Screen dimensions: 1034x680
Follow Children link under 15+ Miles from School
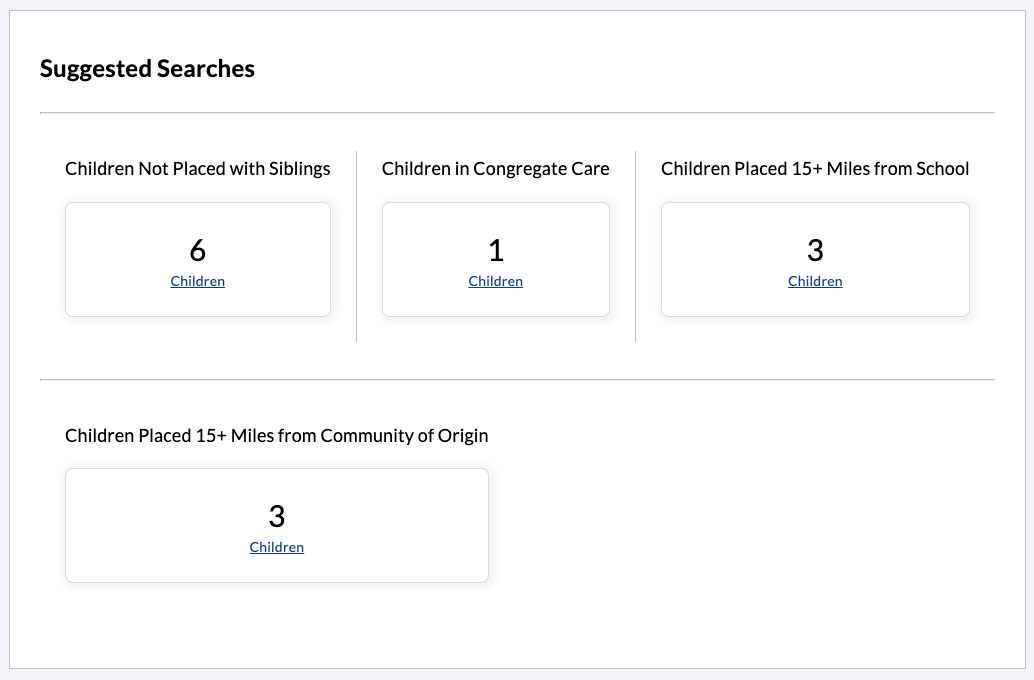pos(815,282)
